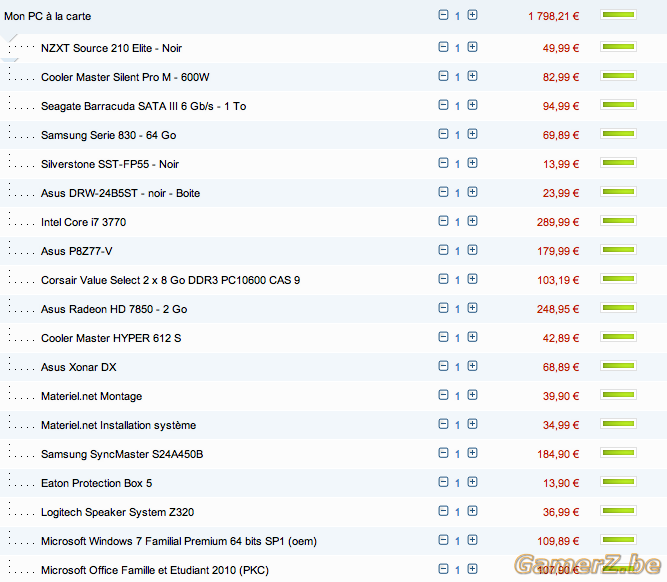Click availability bar for Mon PC à la carte
Image resolution: width=667 pixels, height=582 pixels.
tap(619, 15)
